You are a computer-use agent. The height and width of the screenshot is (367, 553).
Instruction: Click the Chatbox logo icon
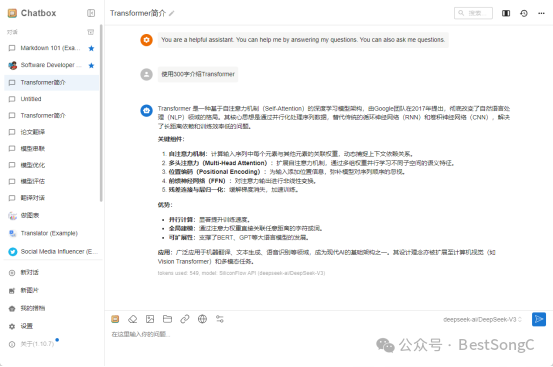[12, 13]
